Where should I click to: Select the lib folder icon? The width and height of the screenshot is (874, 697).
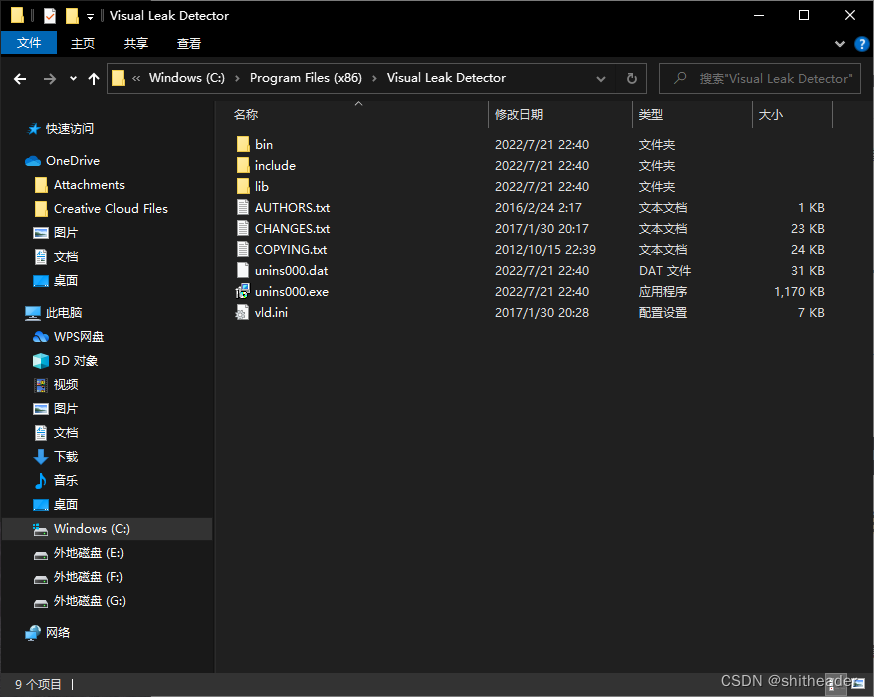[243, 186]
